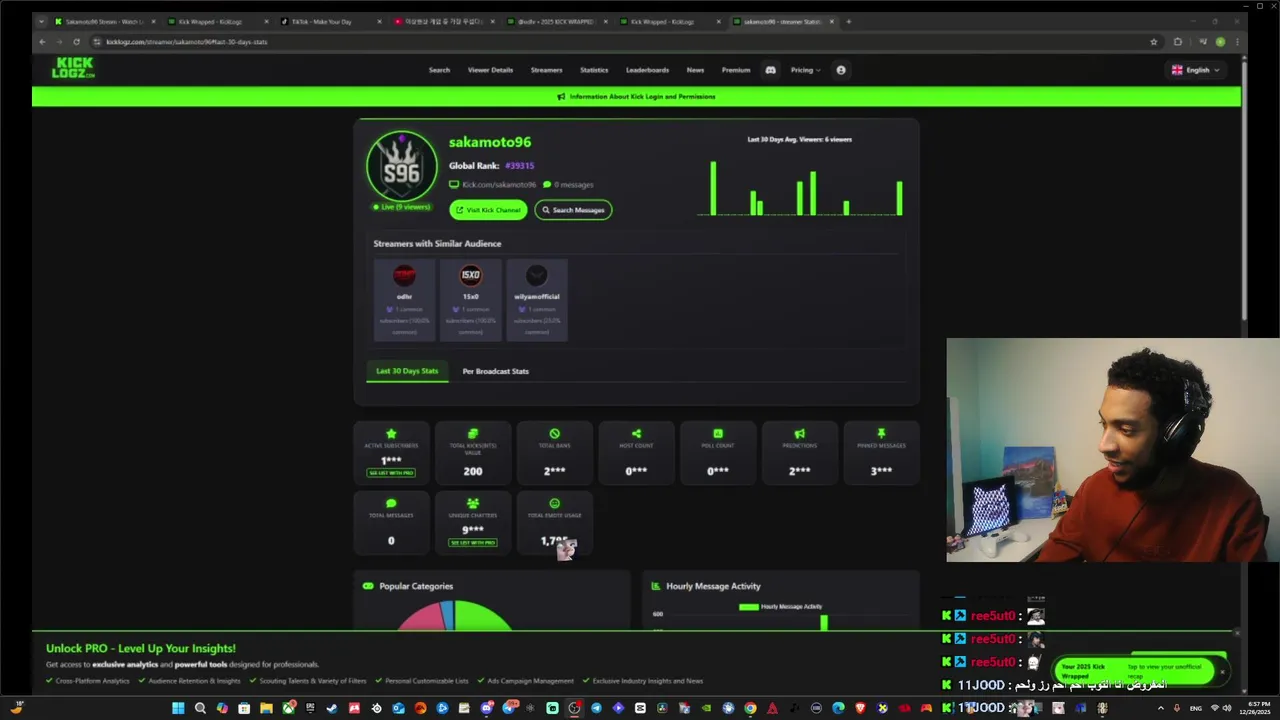
Task: Click the Total Bans prohibited icon
Action: 555,434
